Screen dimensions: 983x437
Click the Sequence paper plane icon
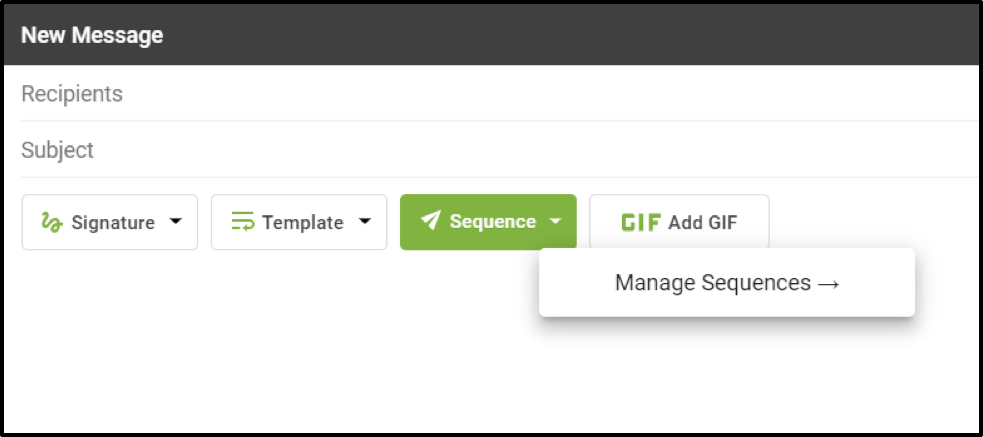[x=431, y=221]
